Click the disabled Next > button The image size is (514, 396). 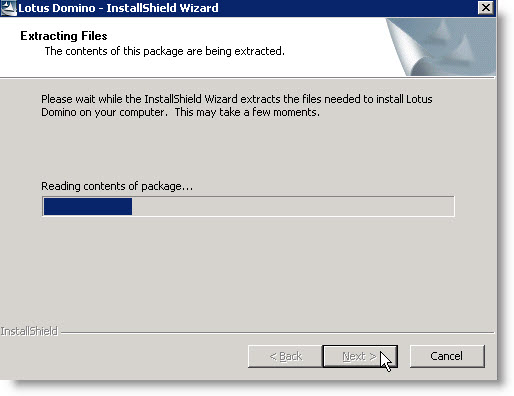pos(360,356)
